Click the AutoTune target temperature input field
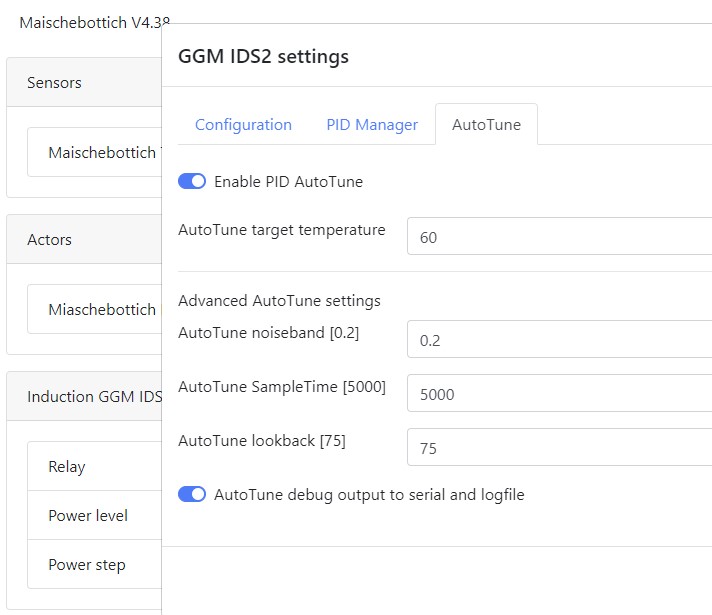 560,237
